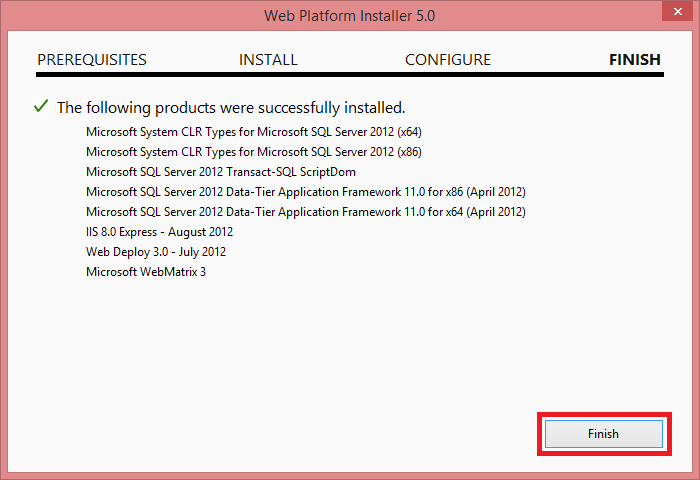Click 'The following products were successfully installed.' text
Image resolution: width=700 pixels, height=480 pixels.
(x=231, y=108)
